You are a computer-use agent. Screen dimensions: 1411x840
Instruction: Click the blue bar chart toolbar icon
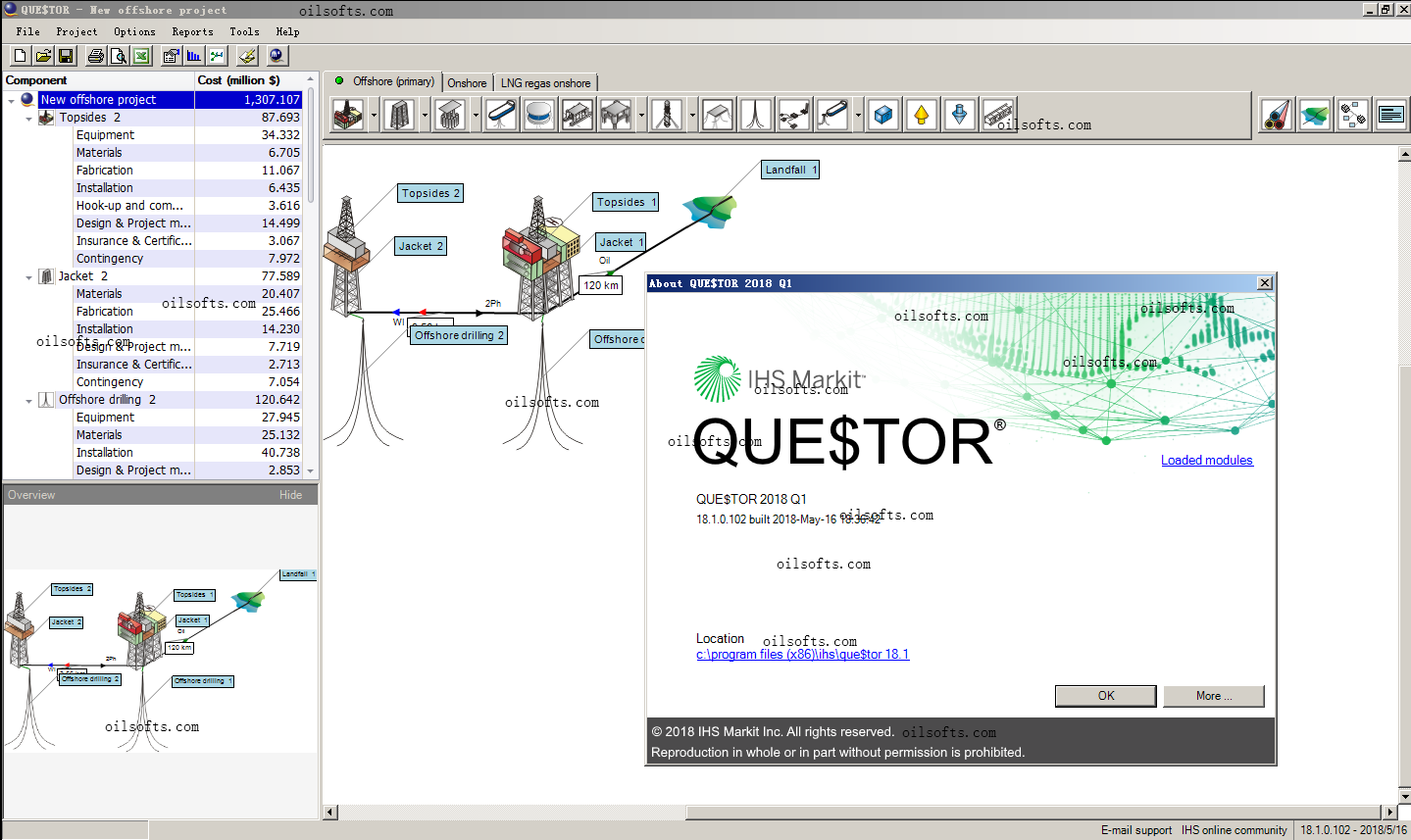tap(194, 56)
